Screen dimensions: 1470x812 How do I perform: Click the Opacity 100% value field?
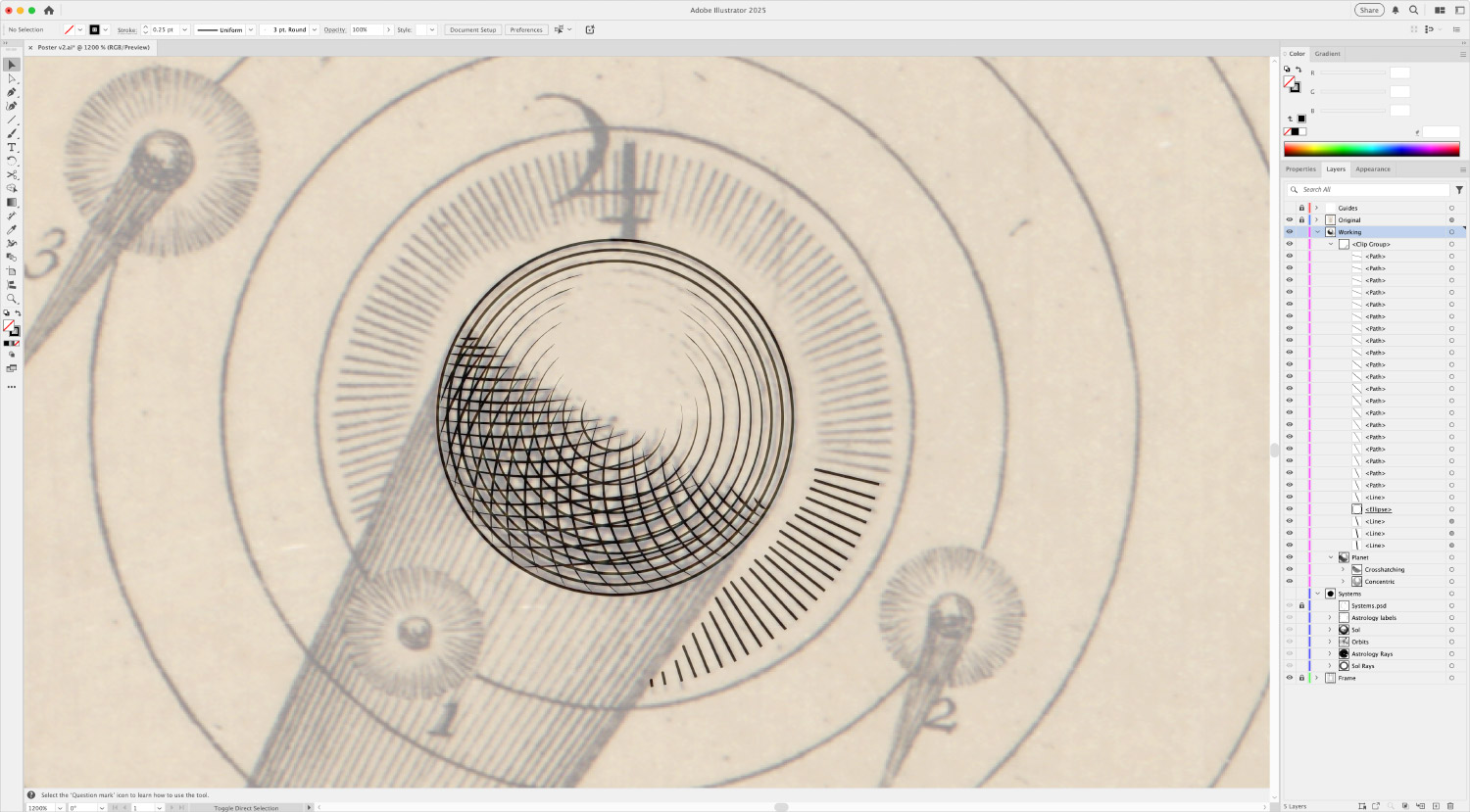coord(366,29)
